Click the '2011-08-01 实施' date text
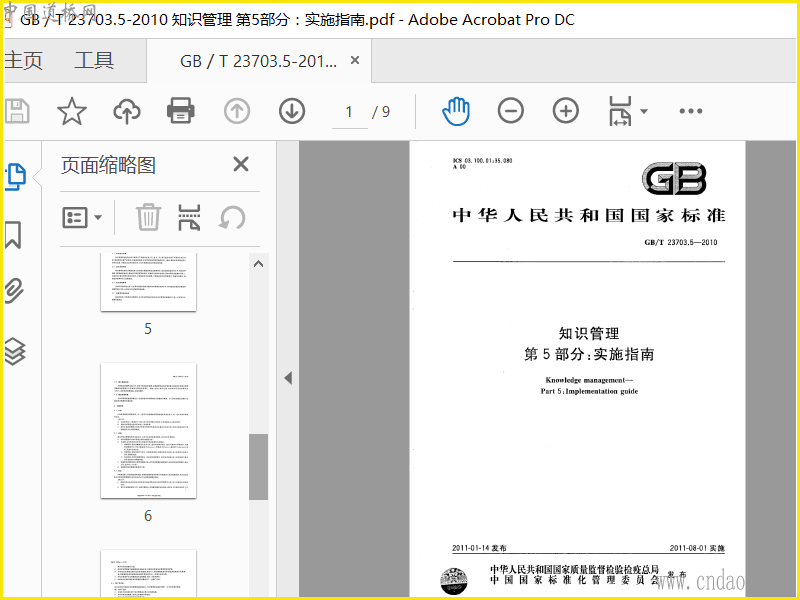The width and height of the screenshot is (800, 600). (697, 548)
